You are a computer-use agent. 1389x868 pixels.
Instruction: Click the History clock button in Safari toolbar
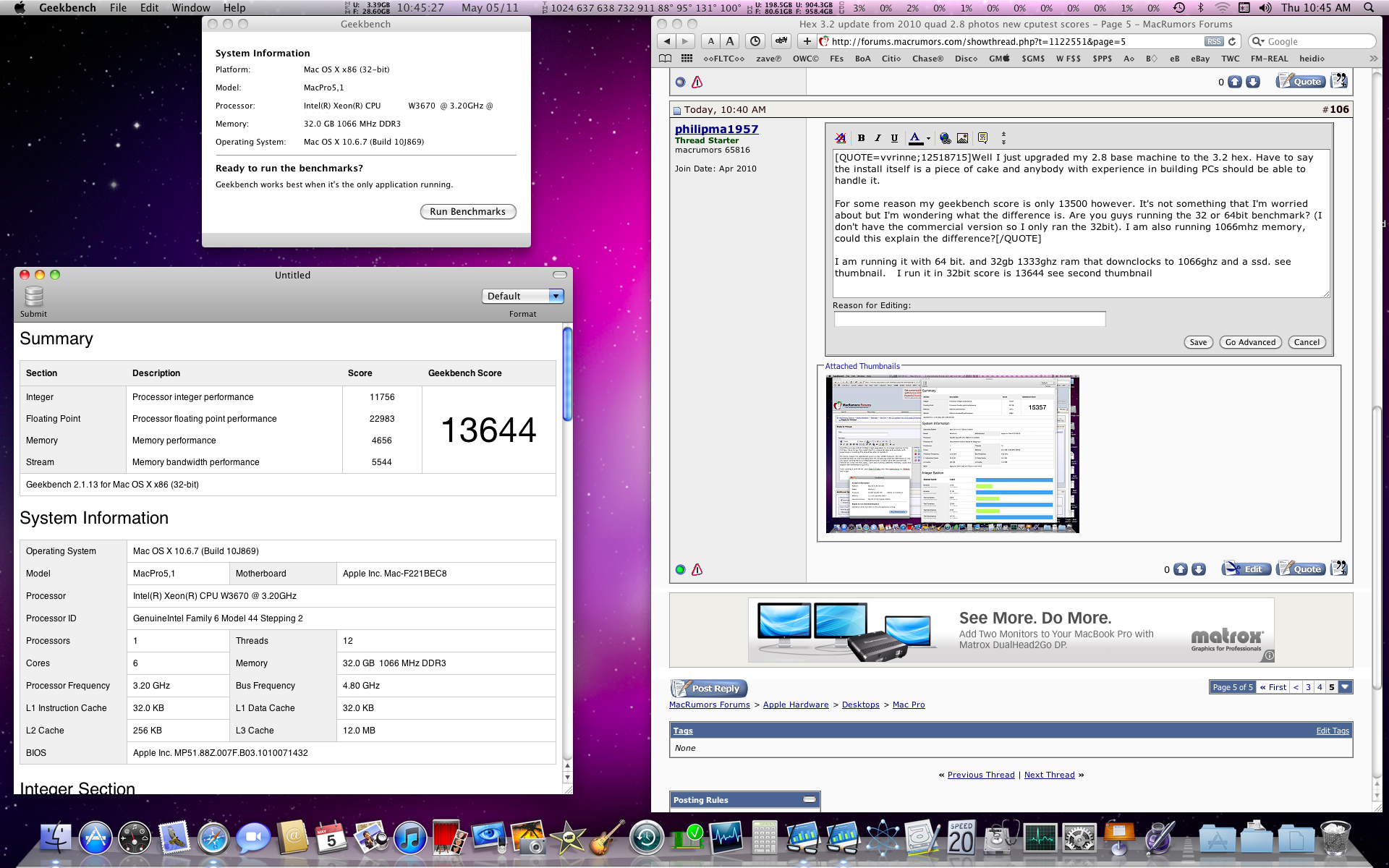pos(755,41)
